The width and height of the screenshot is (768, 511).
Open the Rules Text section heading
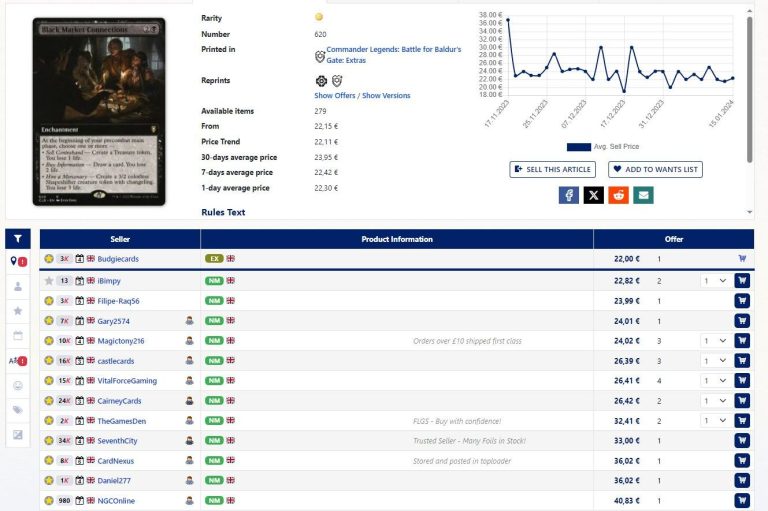[x=223, y=212]
